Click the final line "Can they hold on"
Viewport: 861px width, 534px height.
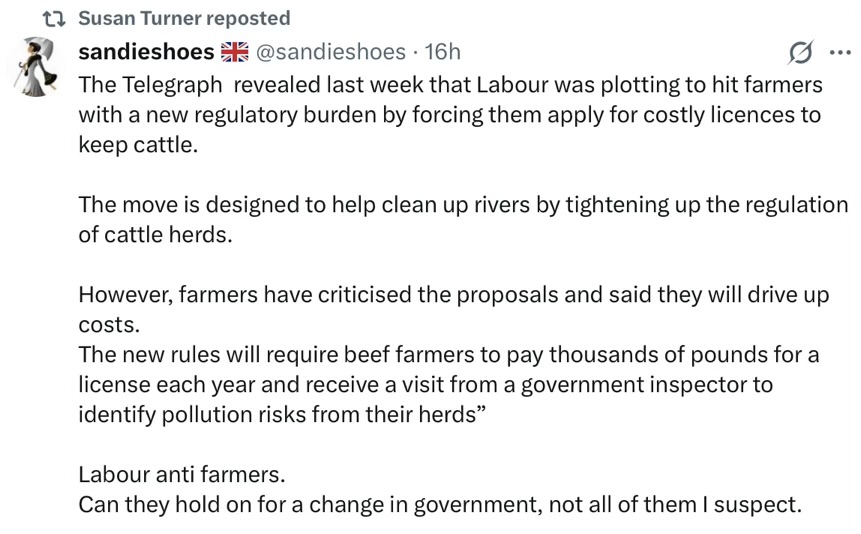(440, 505)
